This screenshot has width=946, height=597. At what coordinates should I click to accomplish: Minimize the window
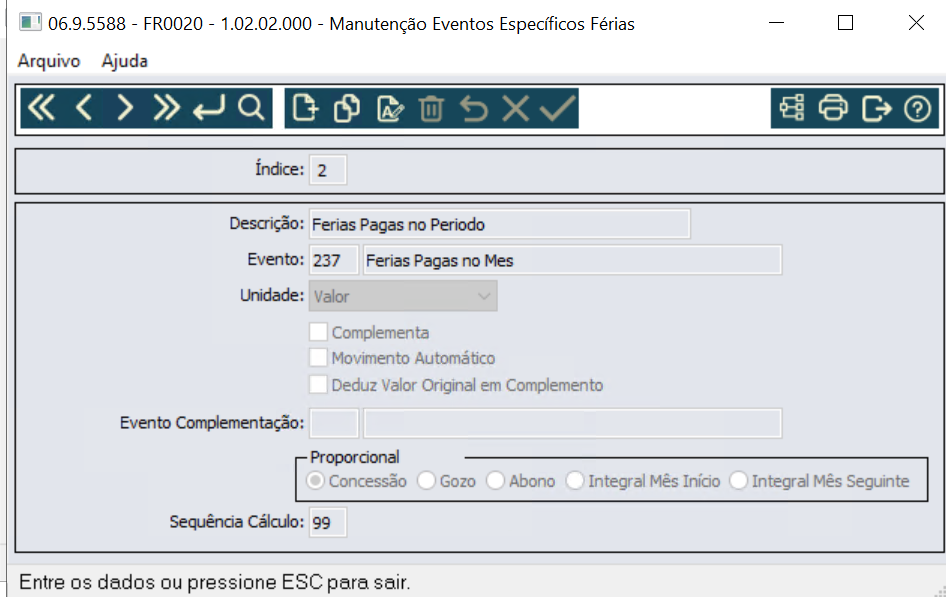776,23
